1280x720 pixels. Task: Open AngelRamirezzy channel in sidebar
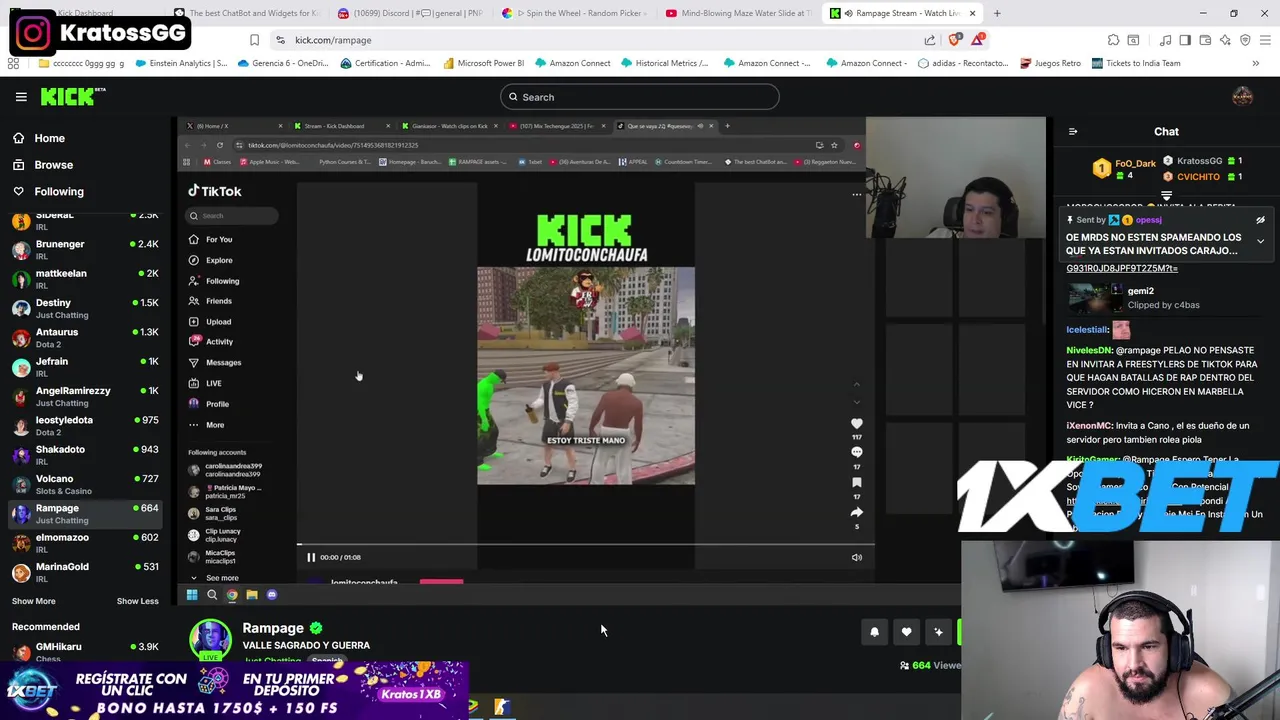click(x=85, y=396)
